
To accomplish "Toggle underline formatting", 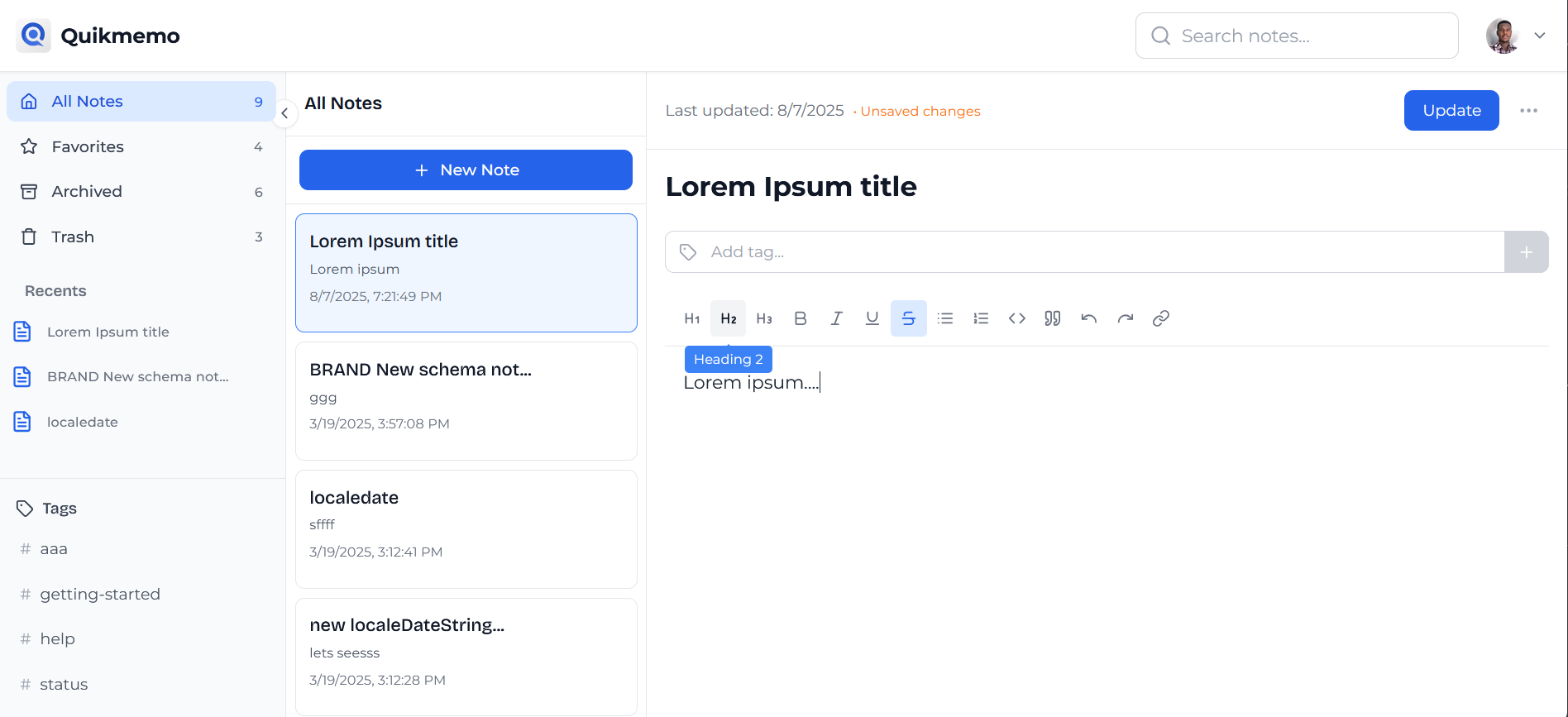I will click(x=872, y=318).
